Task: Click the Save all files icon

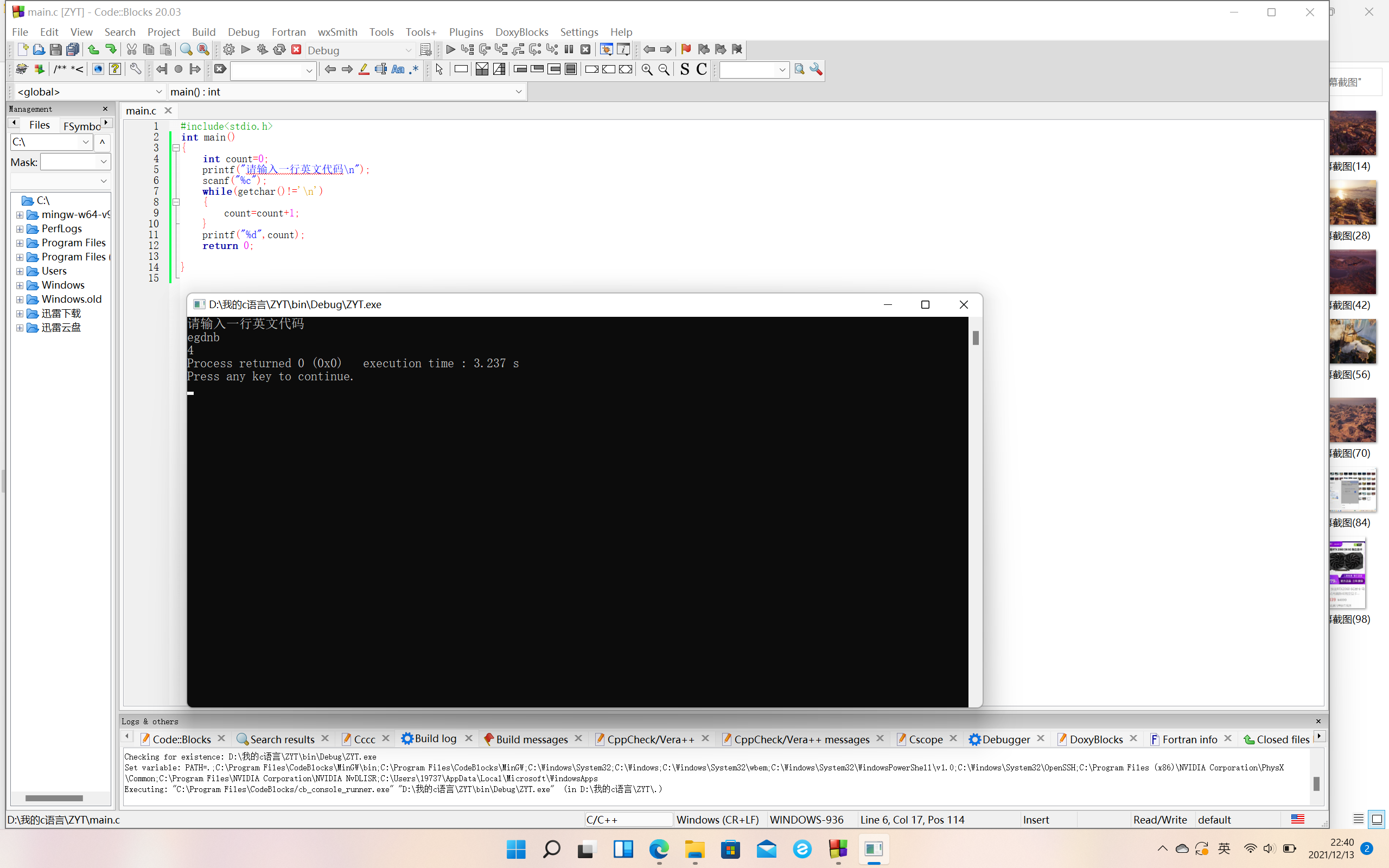Action: pos(72,49)
